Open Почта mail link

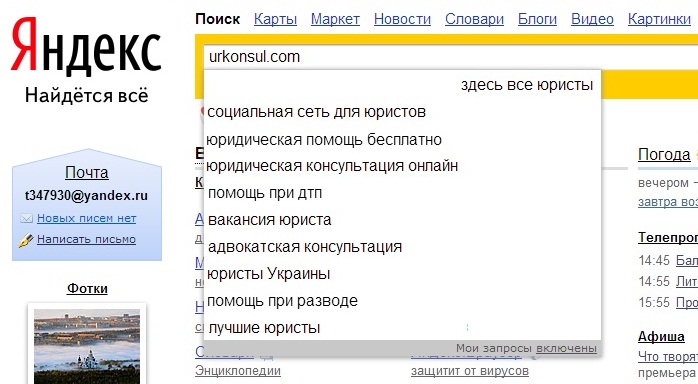tap(87, 172)
